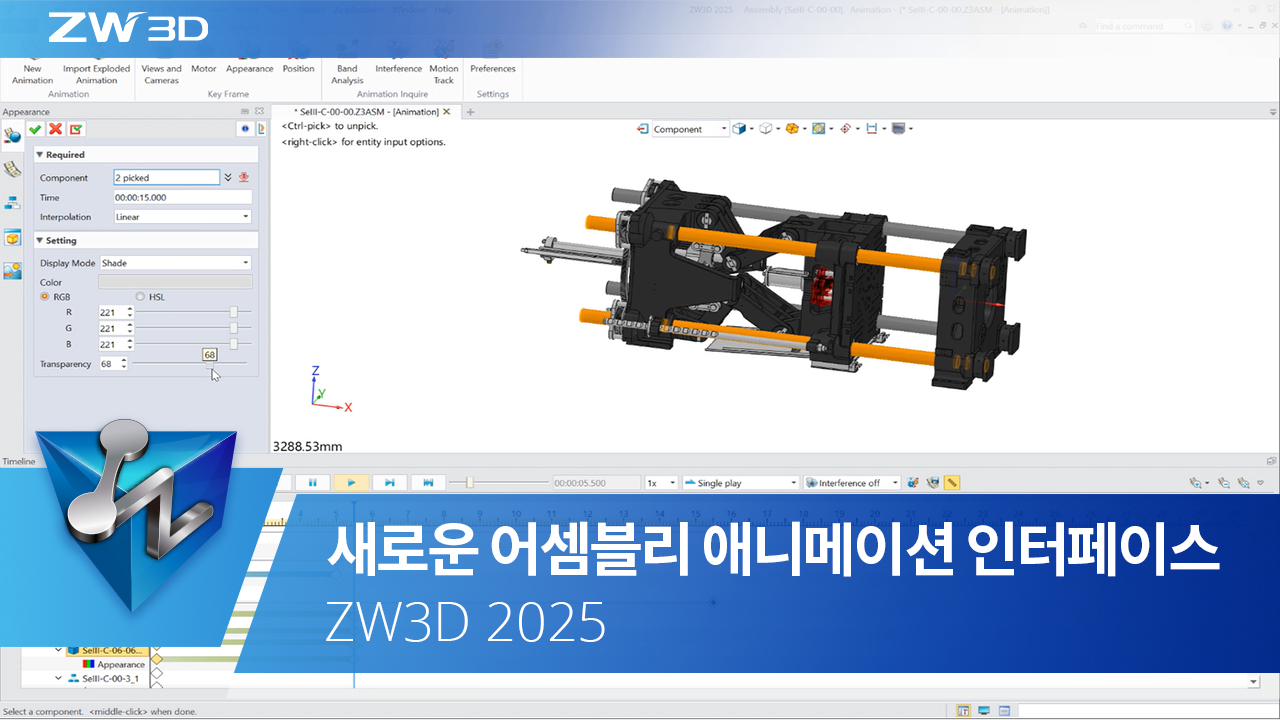Collapse the SellI-C-00-3_1 tree node
The height and width of the screenshot is (720, 1280).
pos(59,678)
